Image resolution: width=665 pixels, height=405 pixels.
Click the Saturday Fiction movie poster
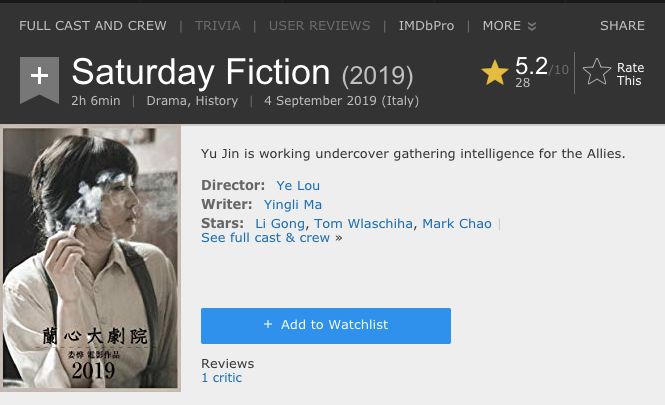[x=91, y=258]
